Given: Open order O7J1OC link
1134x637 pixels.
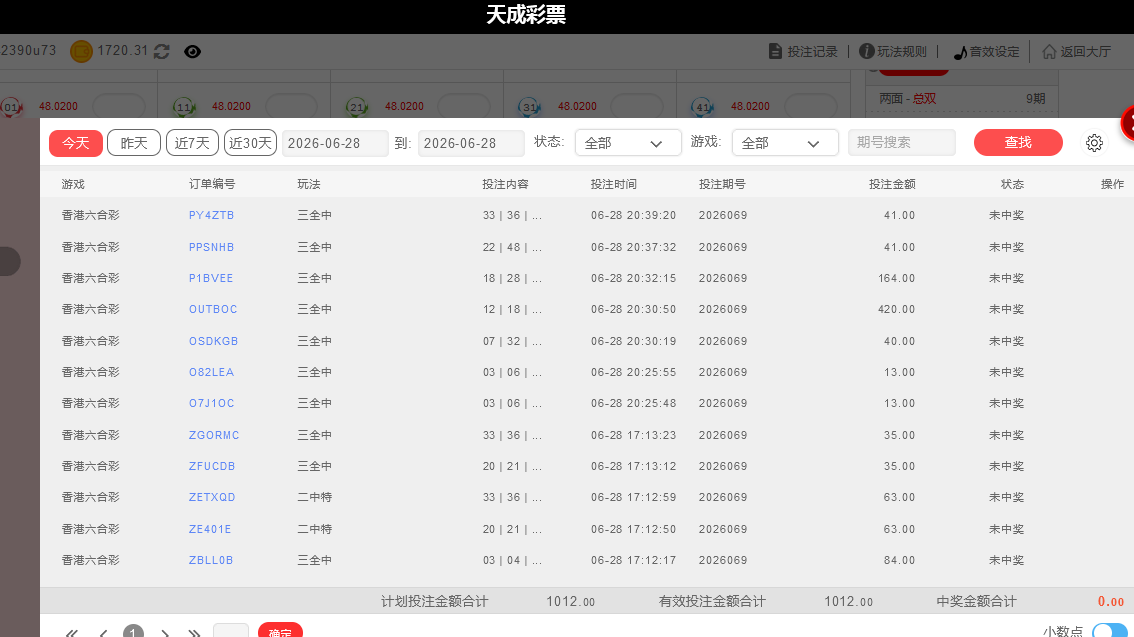Looking at the screenshot, I should pos(211,403).
